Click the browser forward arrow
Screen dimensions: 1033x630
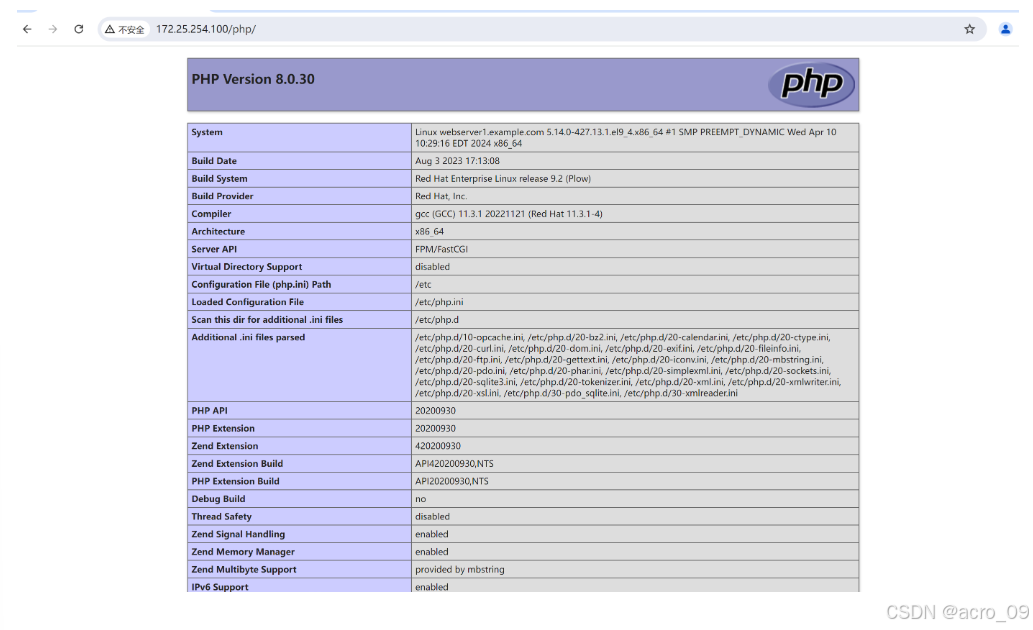(x=53, y=29)
